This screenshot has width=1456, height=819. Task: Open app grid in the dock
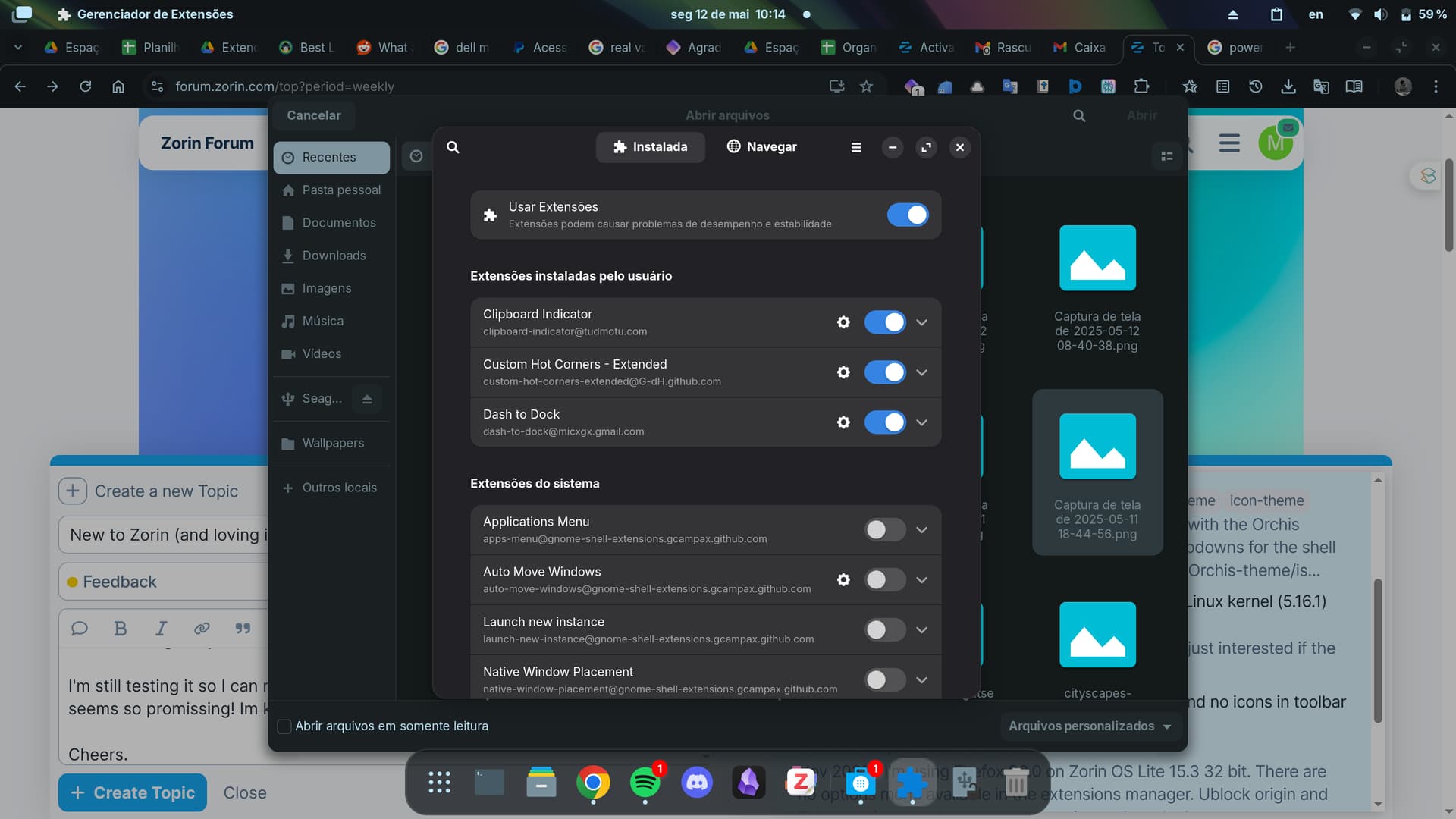pyautogui.click(x=439, y=782)
